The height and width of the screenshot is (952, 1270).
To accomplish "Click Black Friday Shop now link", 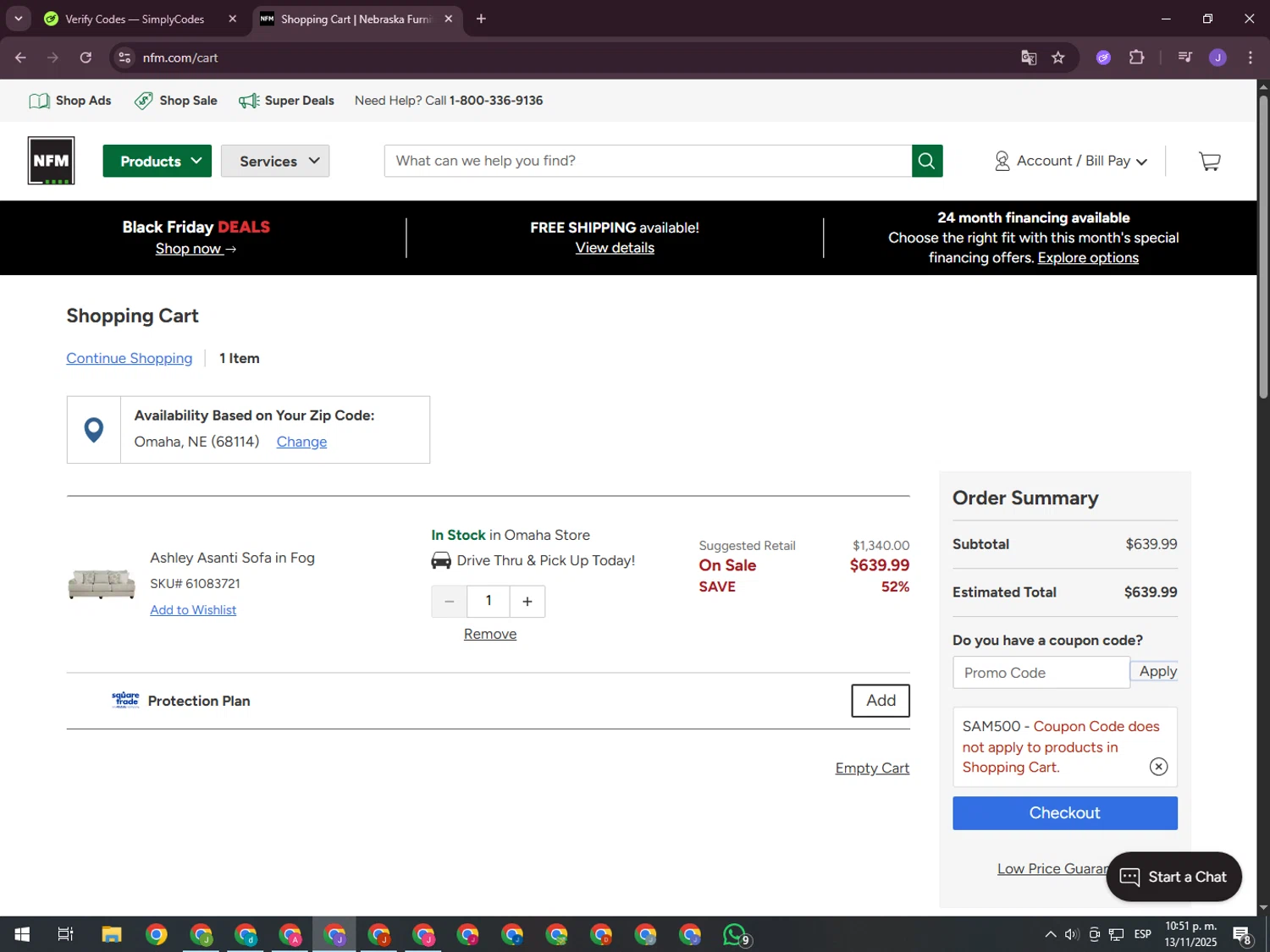I will click(196, 249).
